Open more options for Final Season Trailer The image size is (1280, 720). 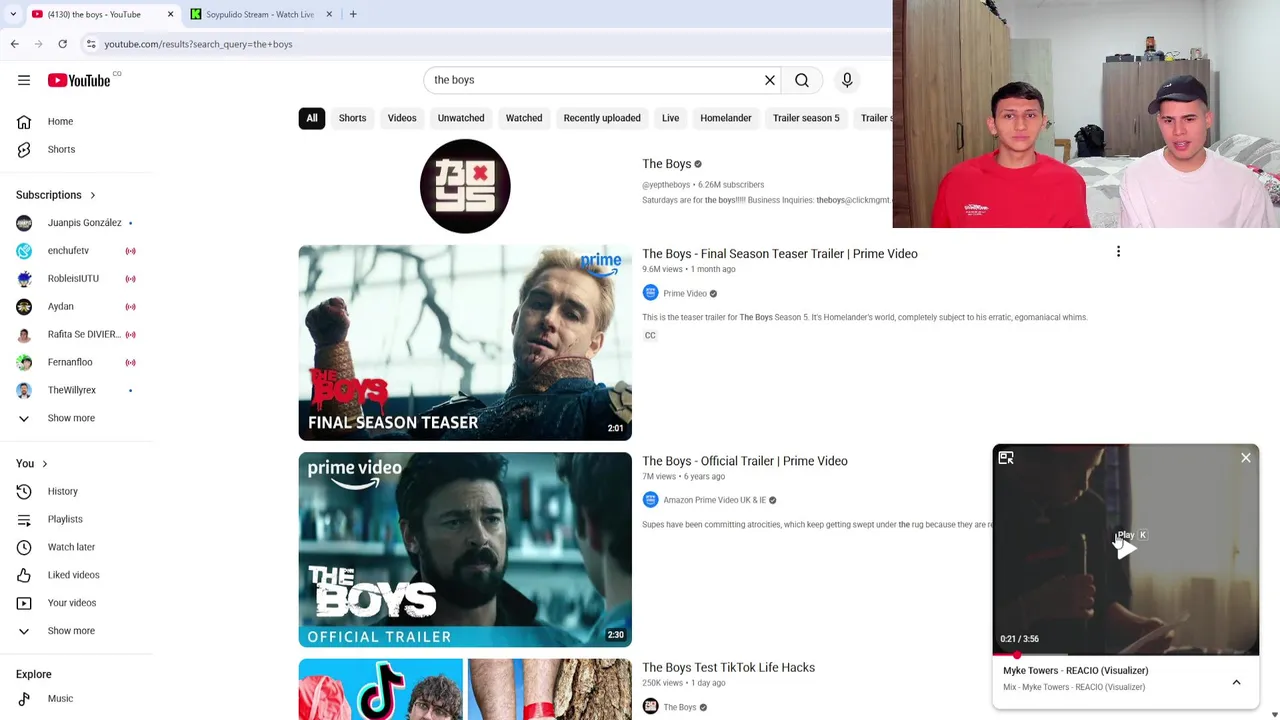[x=1118, y=252]
